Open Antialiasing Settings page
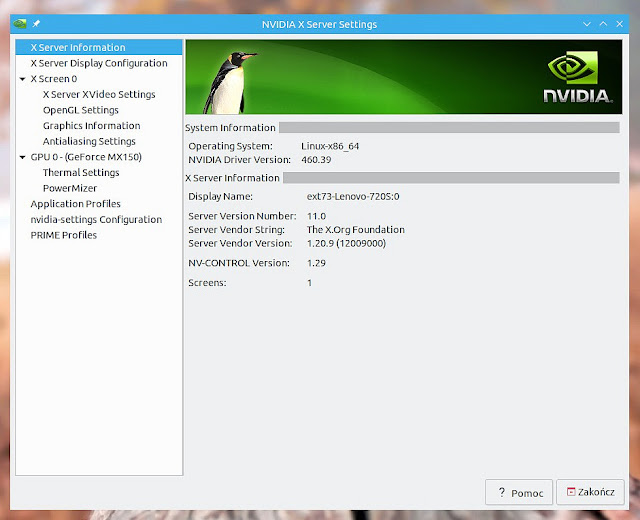 click(x=89, y=141)
